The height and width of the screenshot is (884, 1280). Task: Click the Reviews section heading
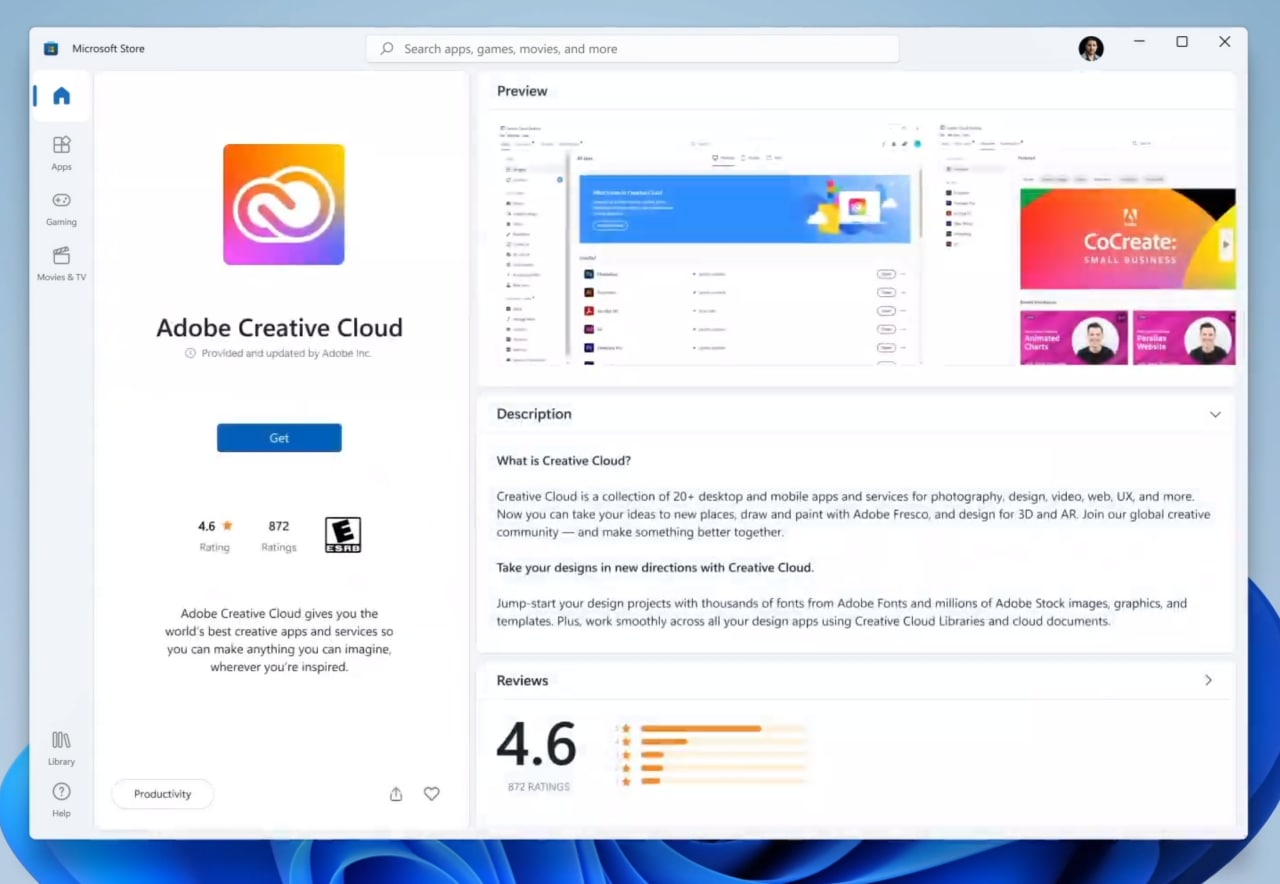pos(522,680)
